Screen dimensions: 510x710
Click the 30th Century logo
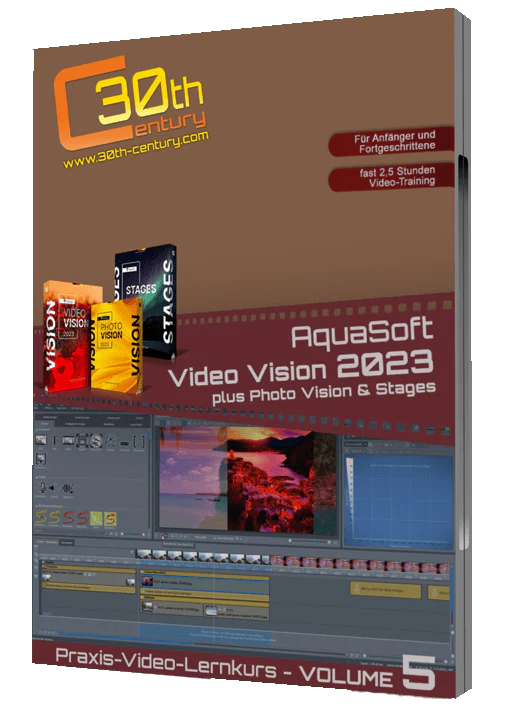[x=129, y=103]
